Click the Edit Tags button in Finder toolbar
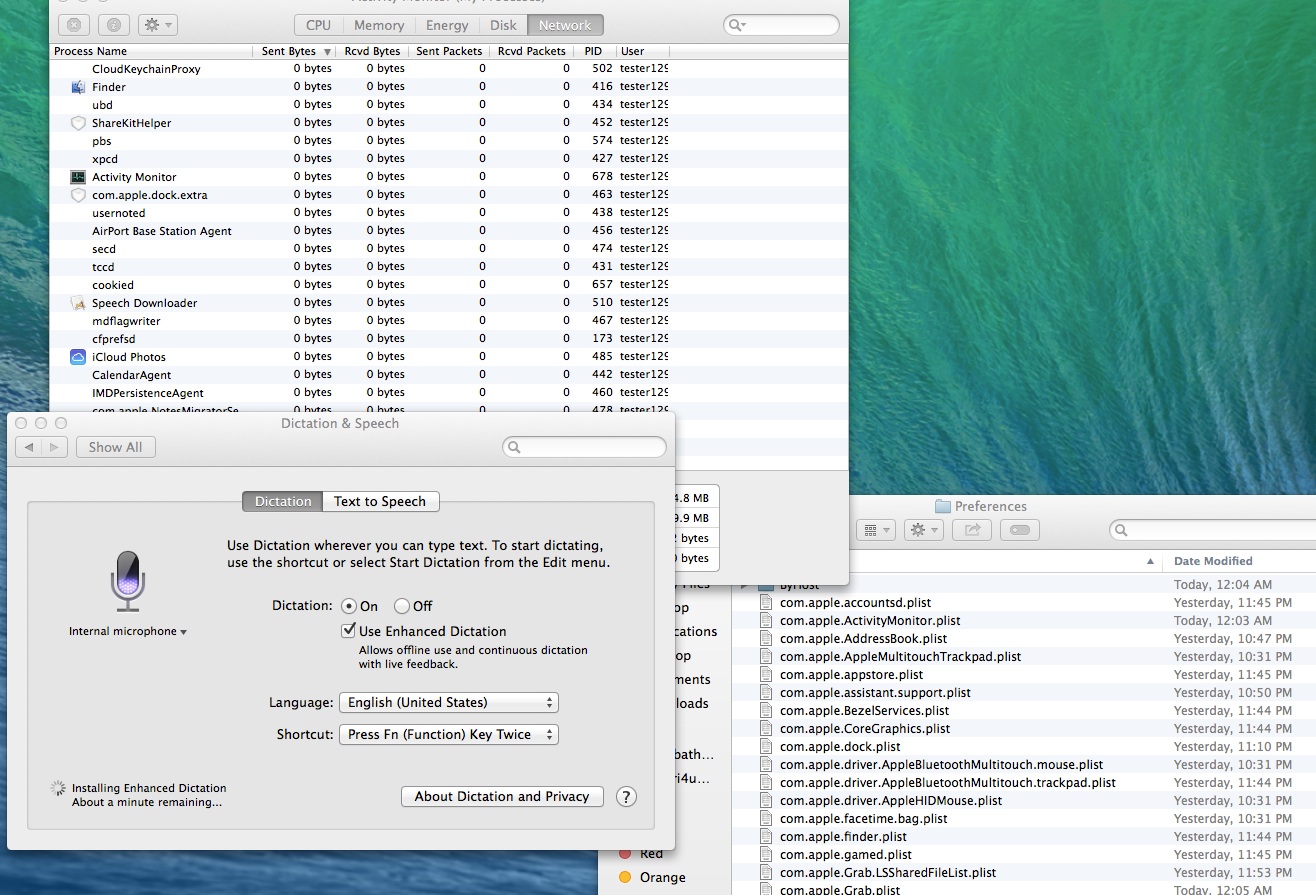 [x=1019, y=530]
